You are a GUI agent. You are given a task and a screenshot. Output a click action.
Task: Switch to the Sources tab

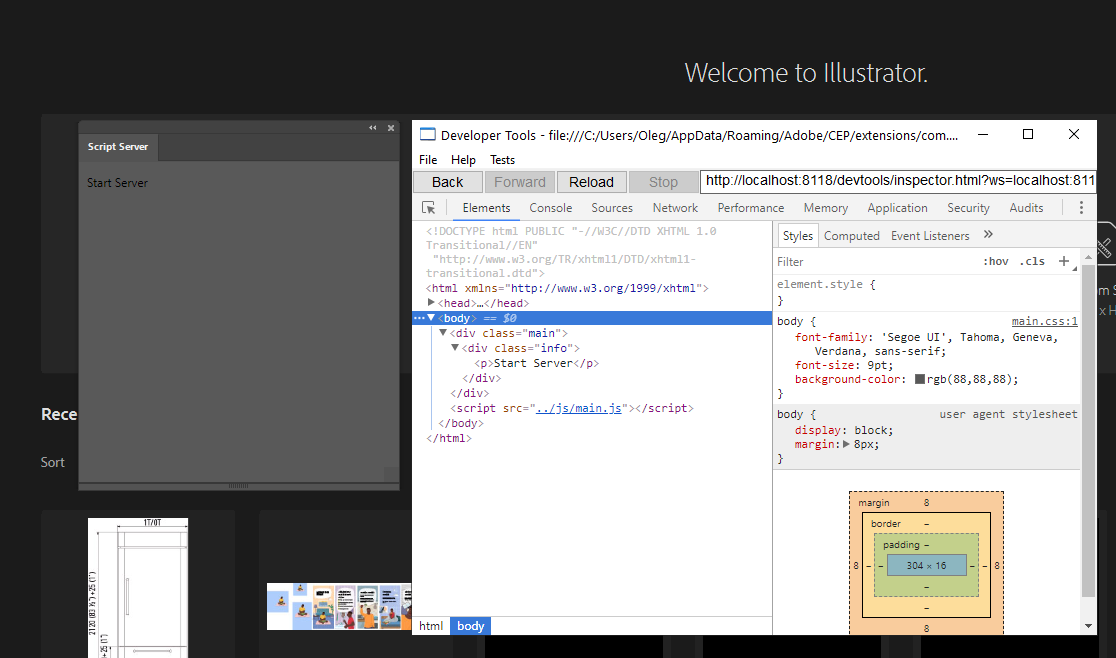[x=612, y=208]
